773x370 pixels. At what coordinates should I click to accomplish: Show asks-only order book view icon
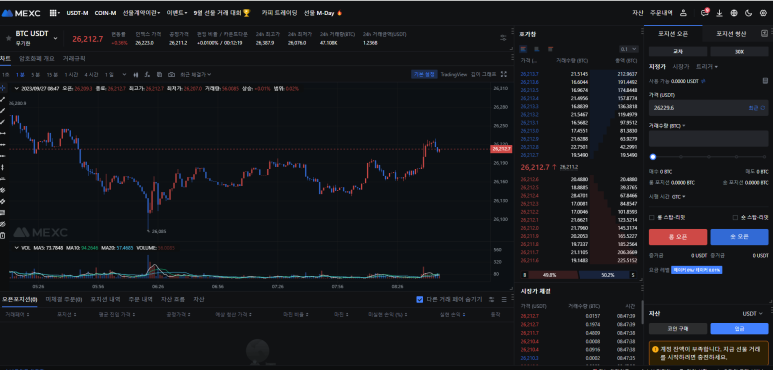tap(550, 49)
